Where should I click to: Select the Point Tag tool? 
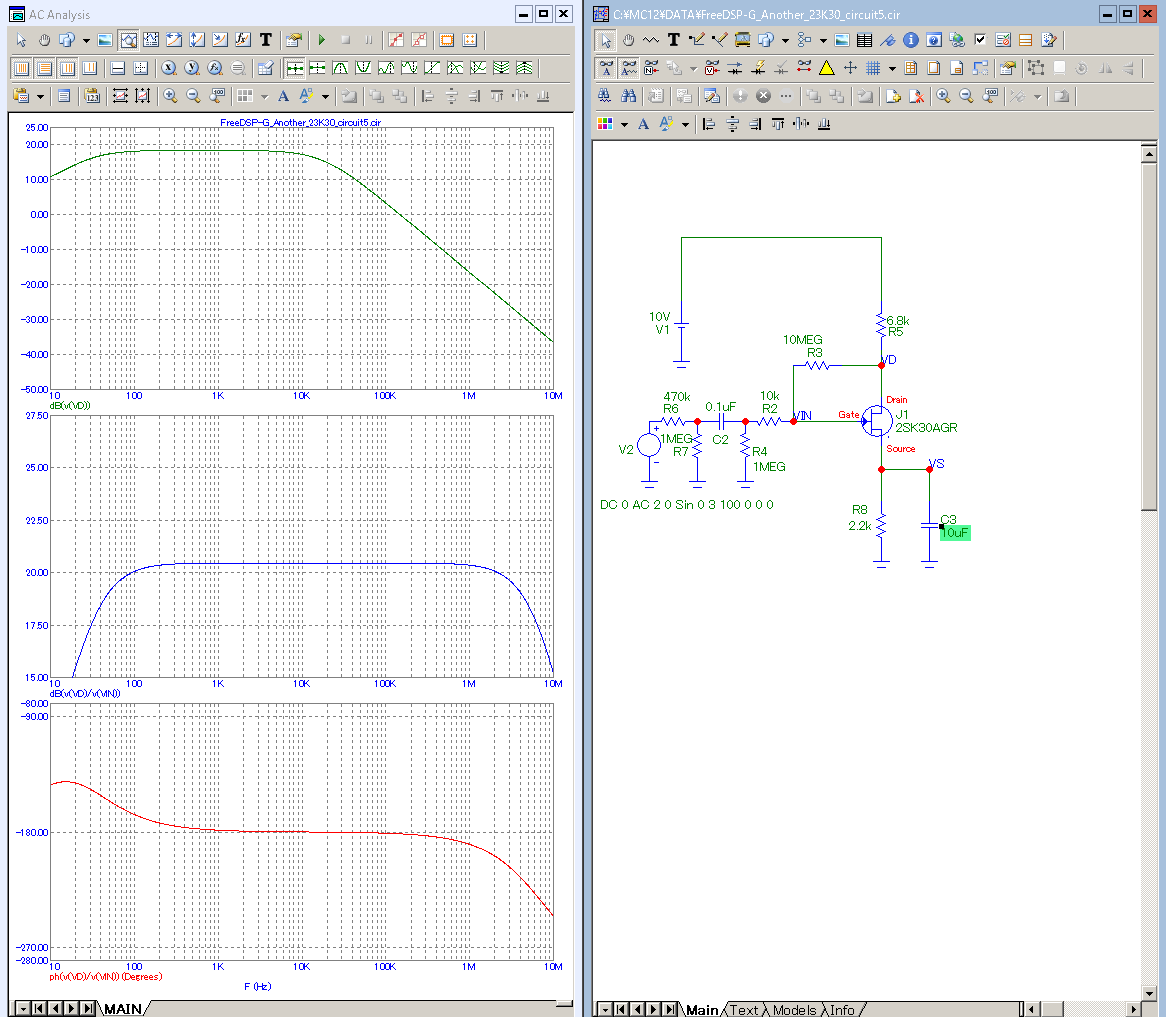pos(220,40)
